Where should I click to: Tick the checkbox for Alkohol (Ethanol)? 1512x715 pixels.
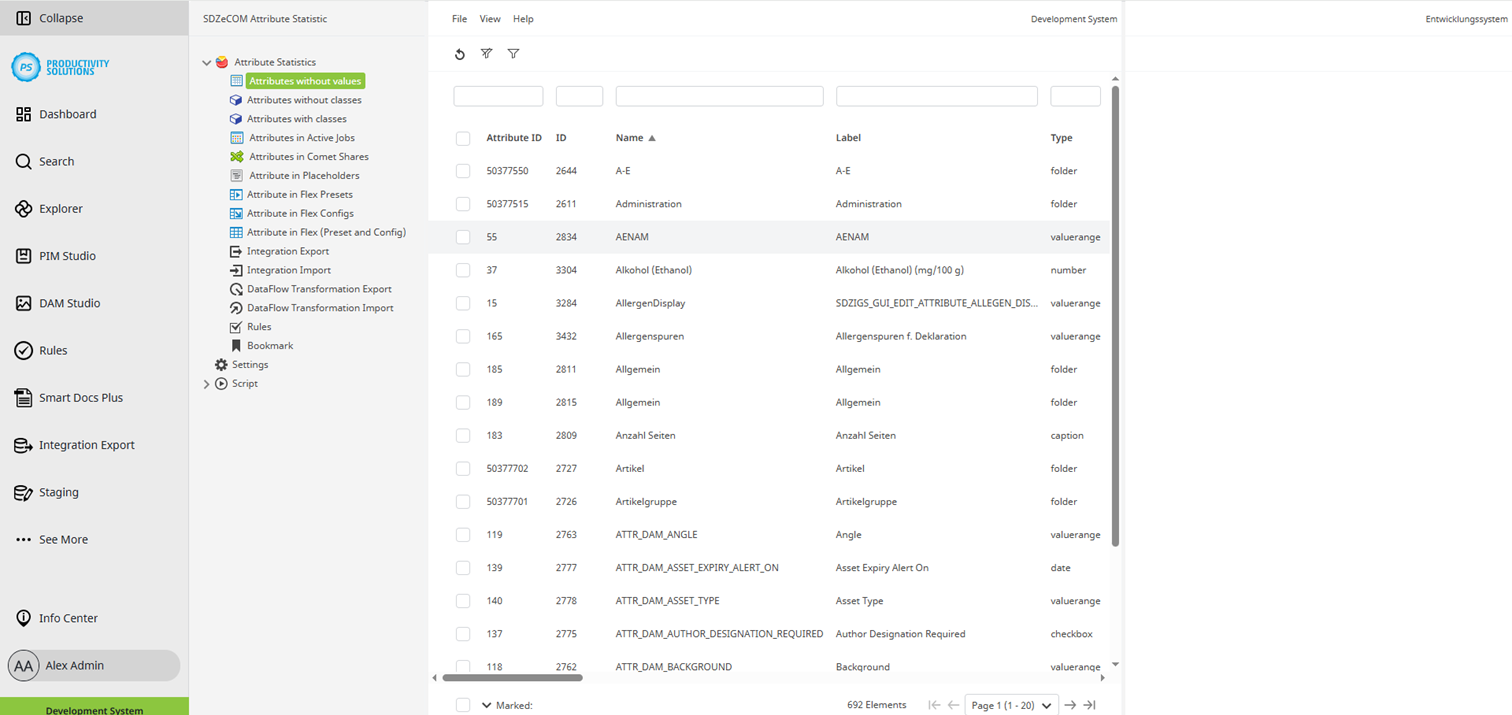[x=462, y=270]
